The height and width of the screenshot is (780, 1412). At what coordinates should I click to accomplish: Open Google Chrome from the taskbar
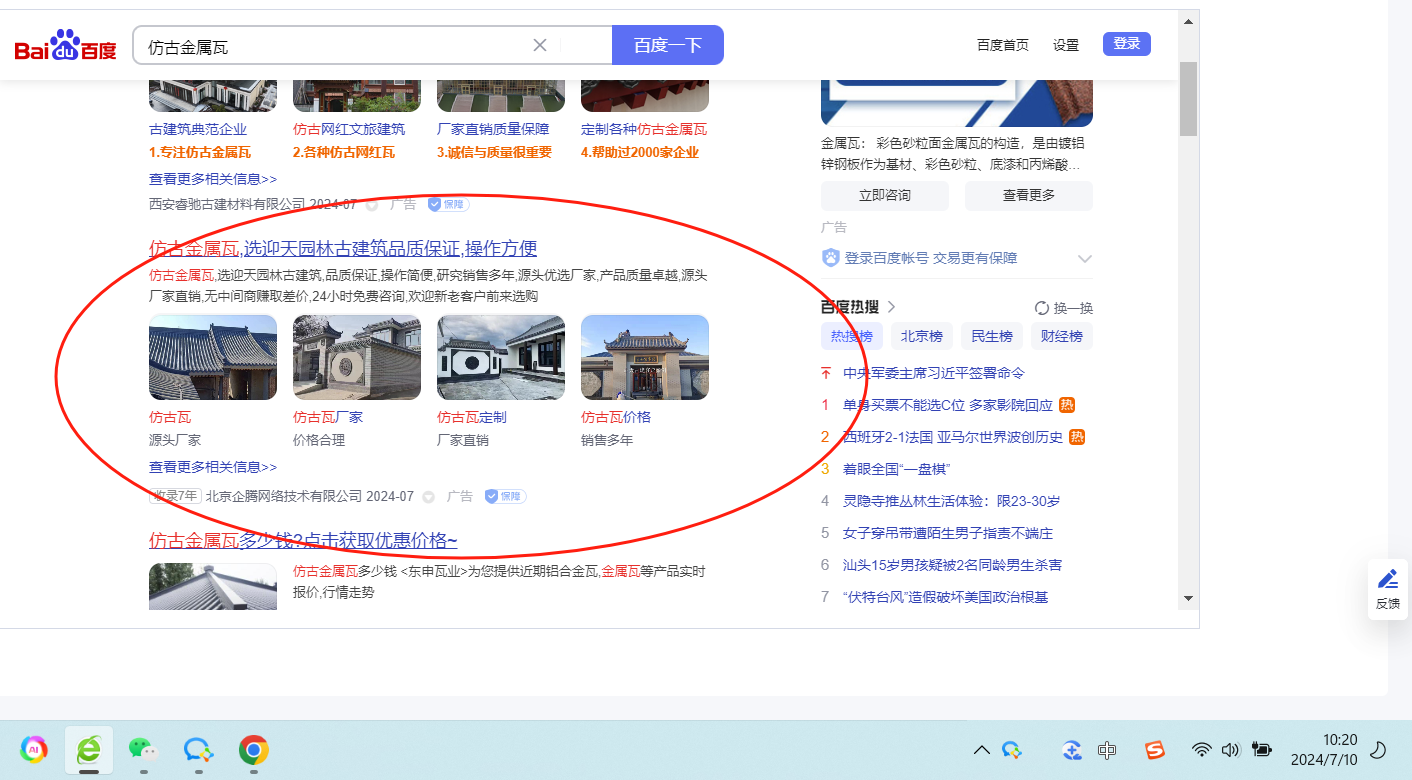tap(254, 750)
